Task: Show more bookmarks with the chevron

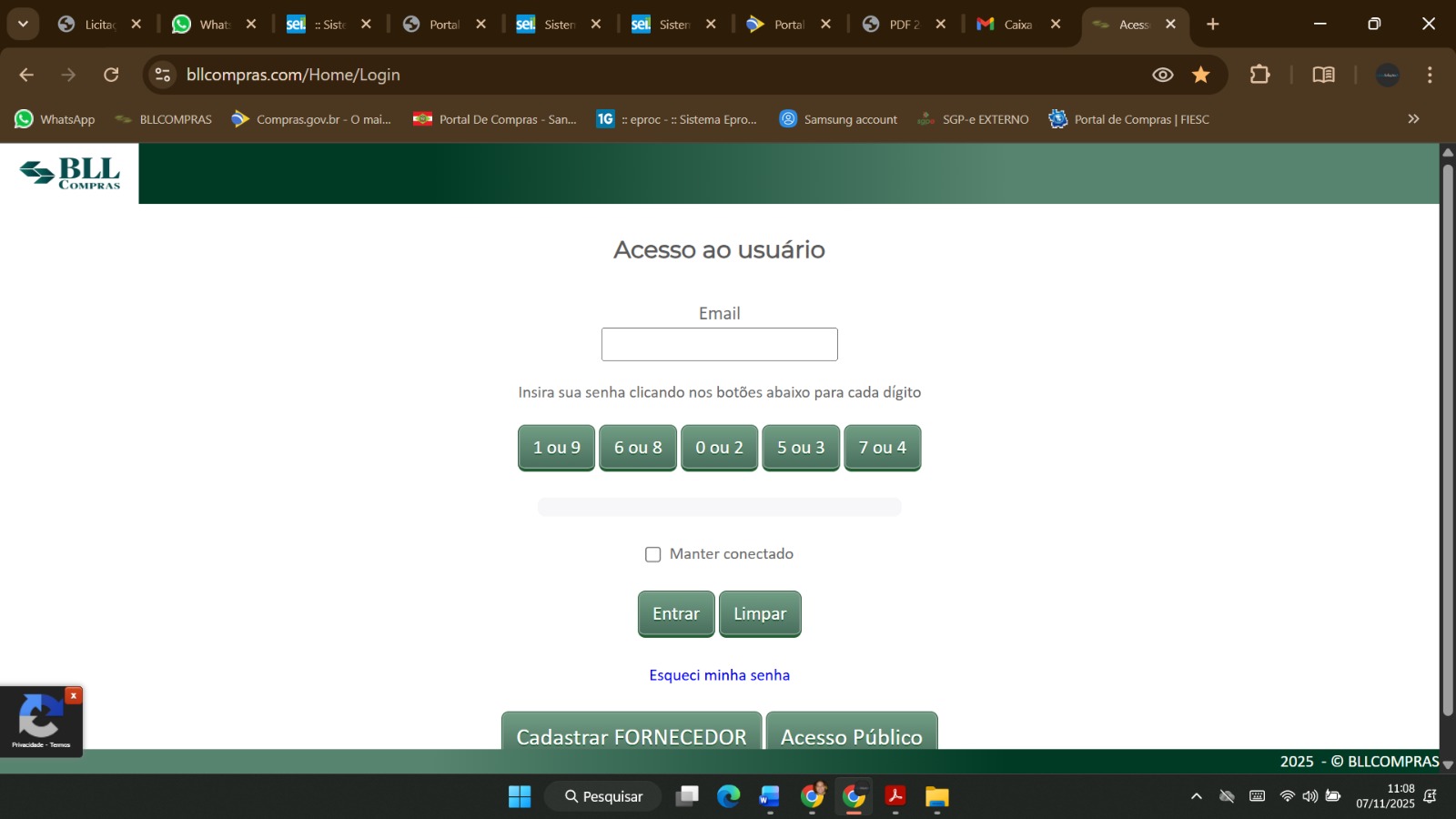Action: pos(1413,119)
